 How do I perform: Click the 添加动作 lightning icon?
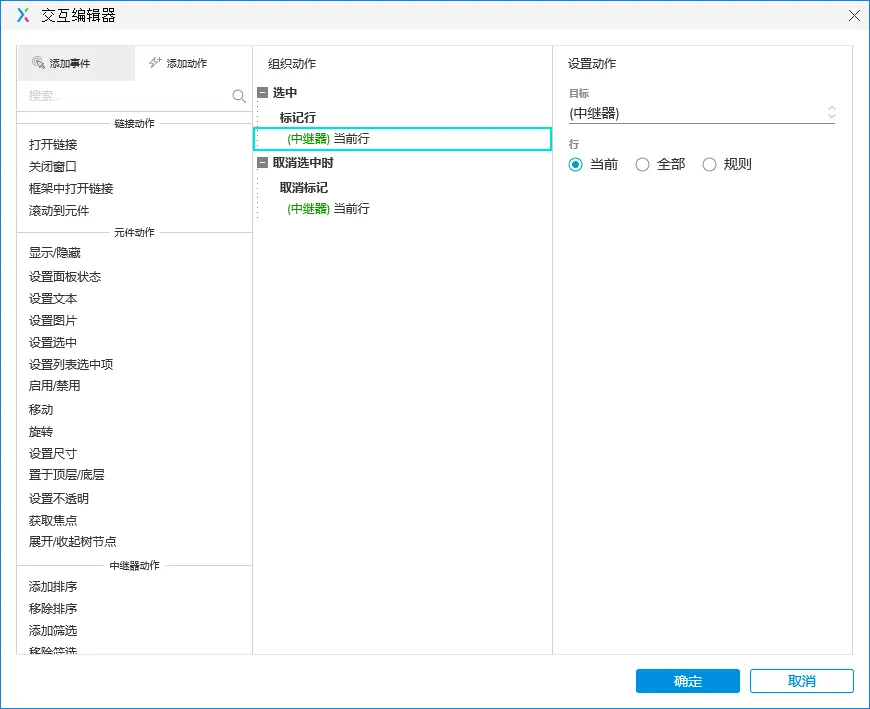point(155,63)
